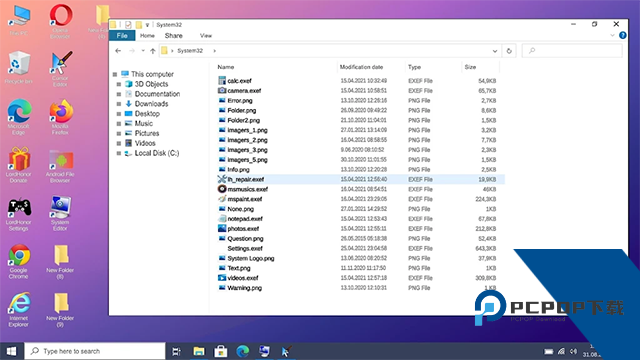Viewport: 640px width, 360px height.
Task: Select the Folder2.png file
Action: point(243,120)
